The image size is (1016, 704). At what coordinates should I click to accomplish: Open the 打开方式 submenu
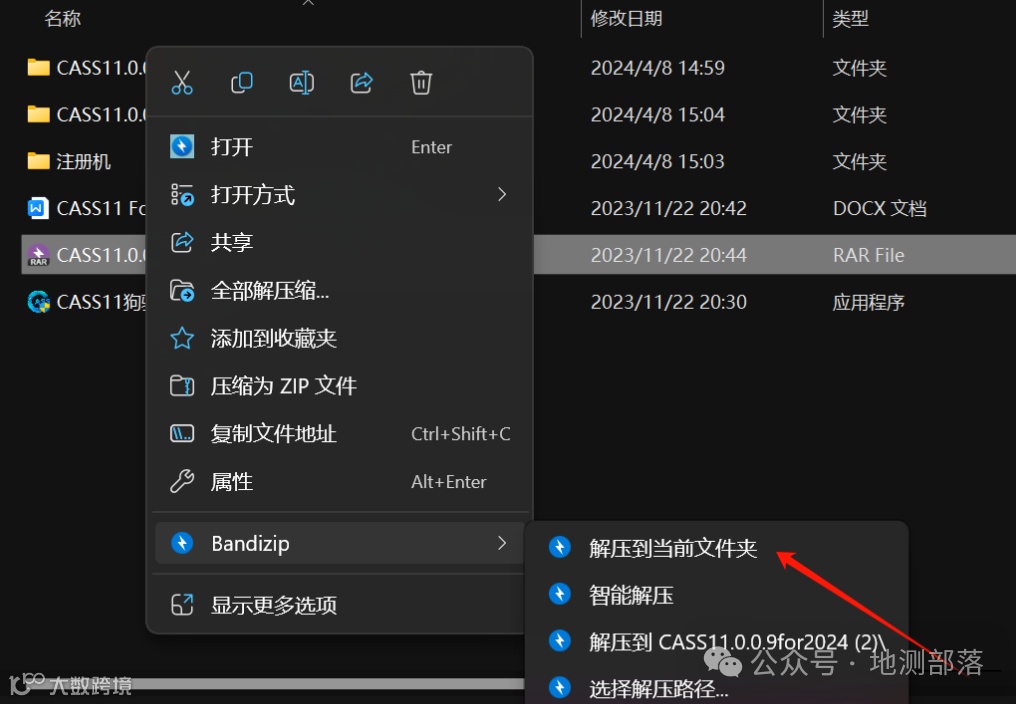pos(340,194)
